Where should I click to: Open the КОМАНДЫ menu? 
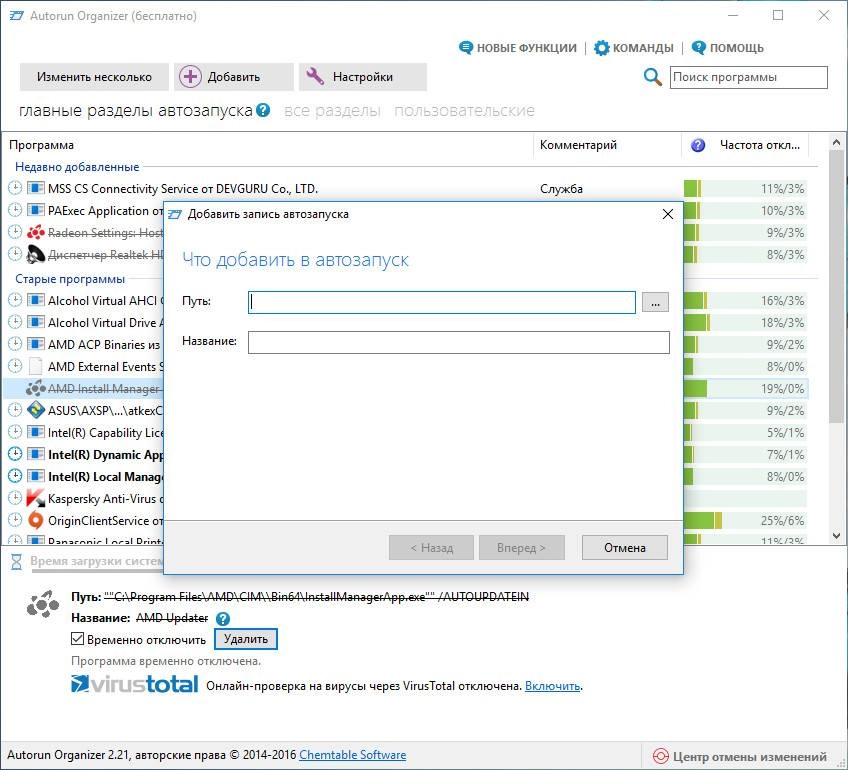coord(633,48)
